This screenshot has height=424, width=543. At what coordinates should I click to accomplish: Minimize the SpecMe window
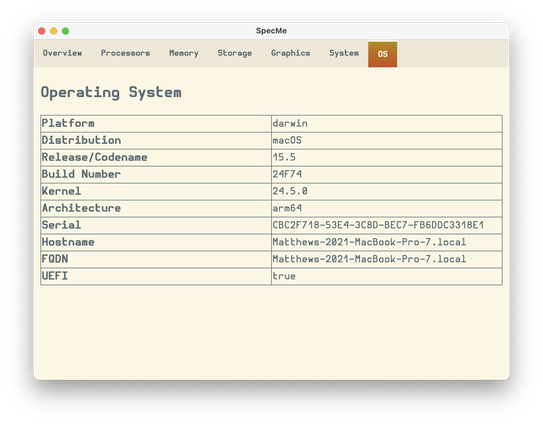coord(54,31)
